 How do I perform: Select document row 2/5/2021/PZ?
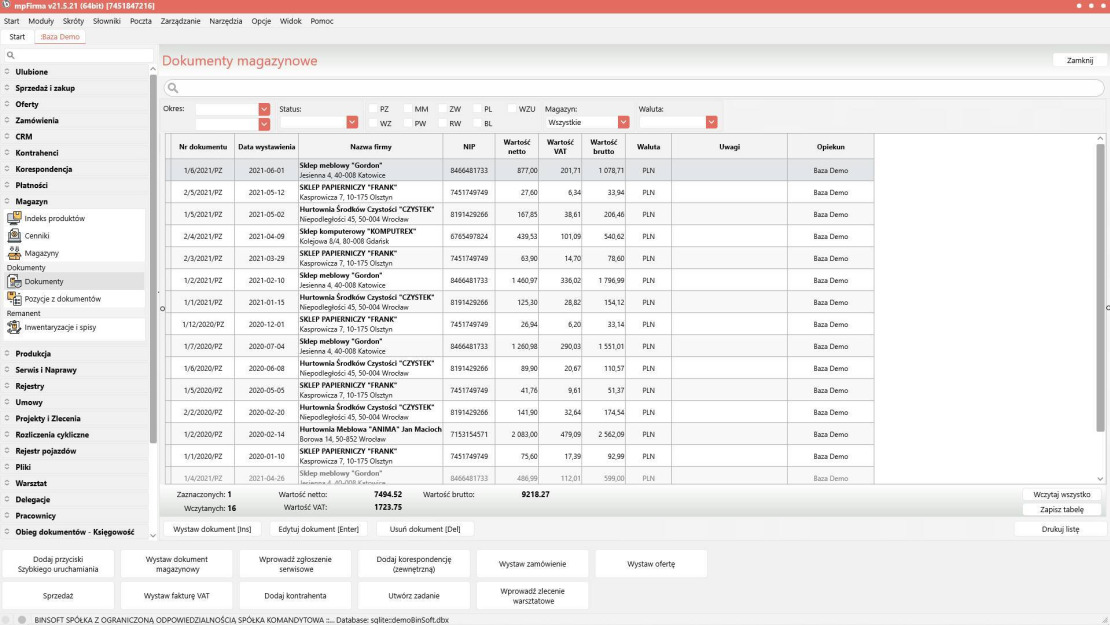coord(520,193)
